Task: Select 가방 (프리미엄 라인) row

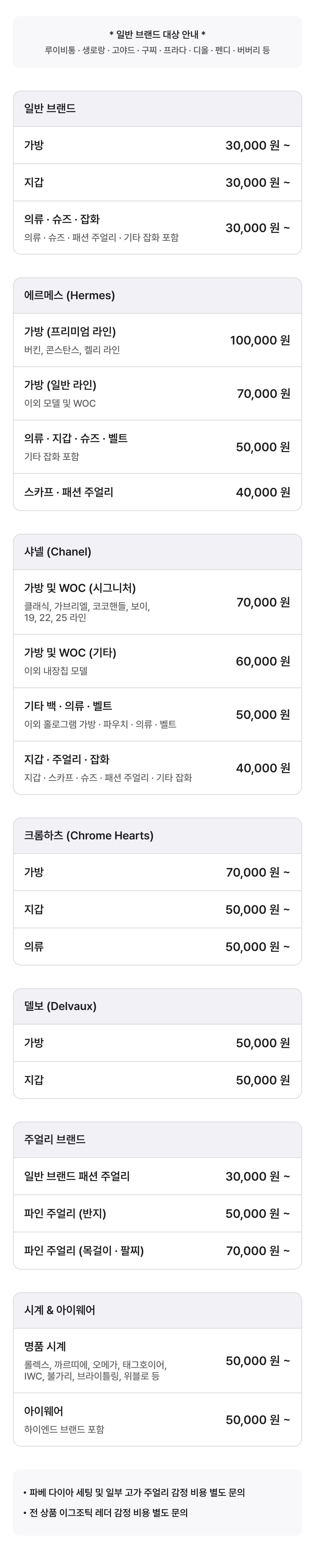Action: coord(157,340)
